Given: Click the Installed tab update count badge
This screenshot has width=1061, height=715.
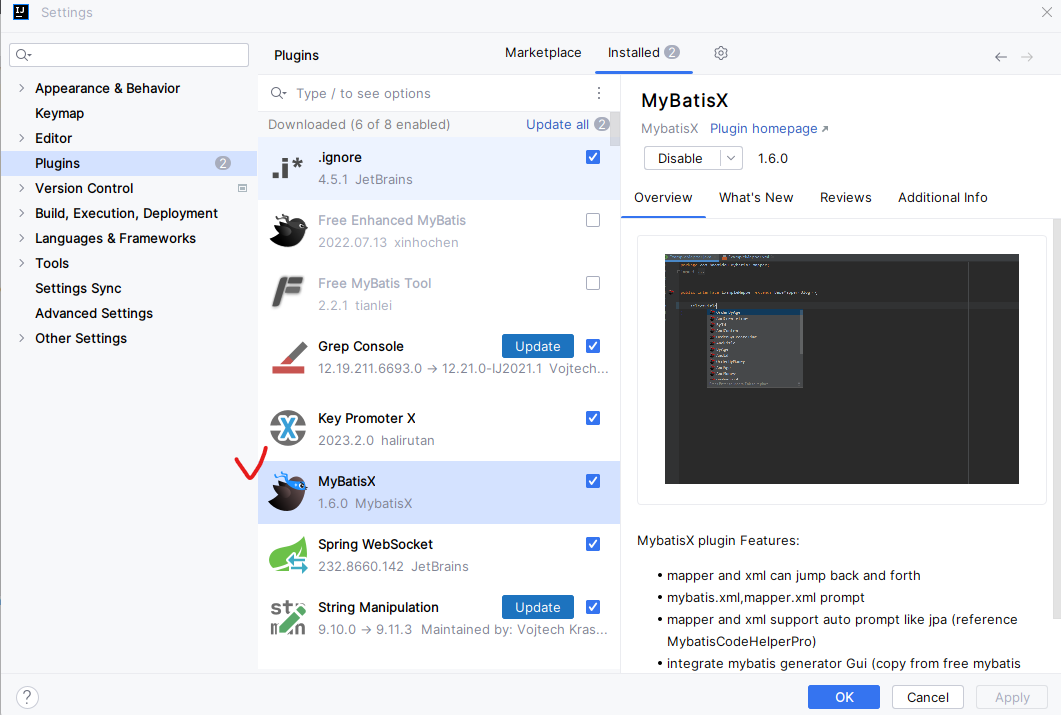Looking at the screenshot, I should (x=671, y=52).
